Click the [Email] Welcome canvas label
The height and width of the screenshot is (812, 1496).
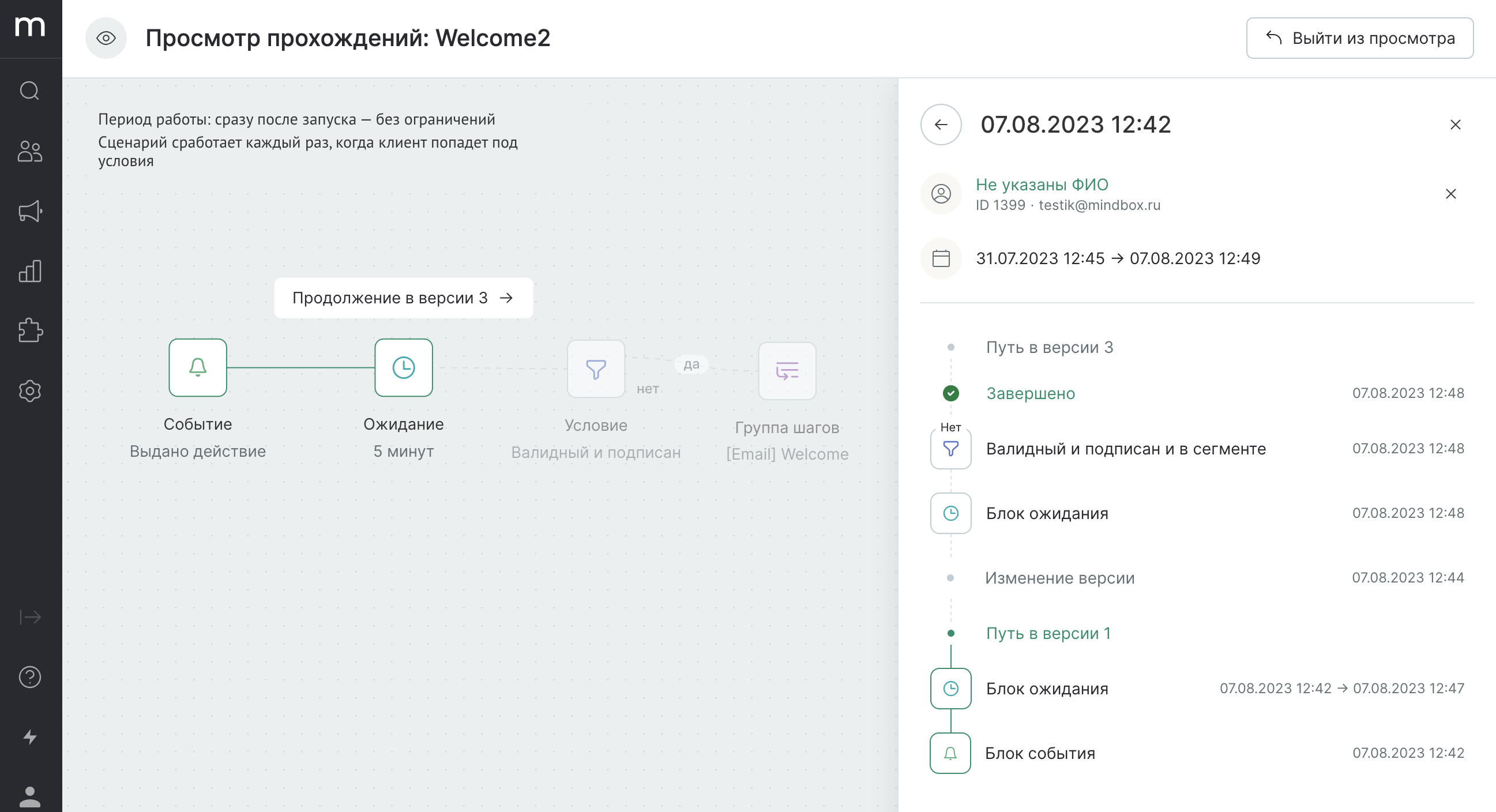click(787, 454)
